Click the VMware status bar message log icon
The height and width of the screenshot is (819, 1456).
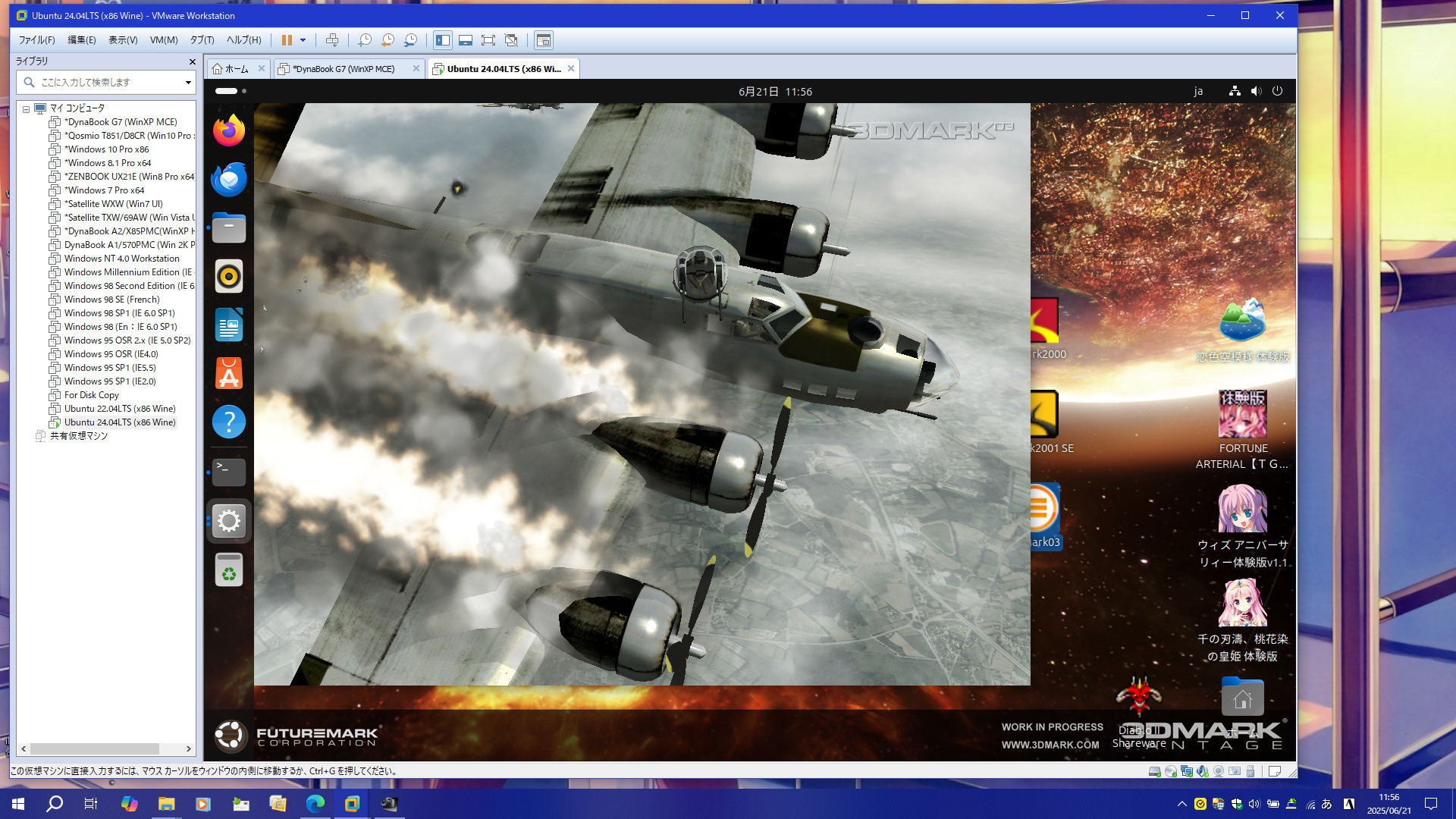click(1275, 771)
